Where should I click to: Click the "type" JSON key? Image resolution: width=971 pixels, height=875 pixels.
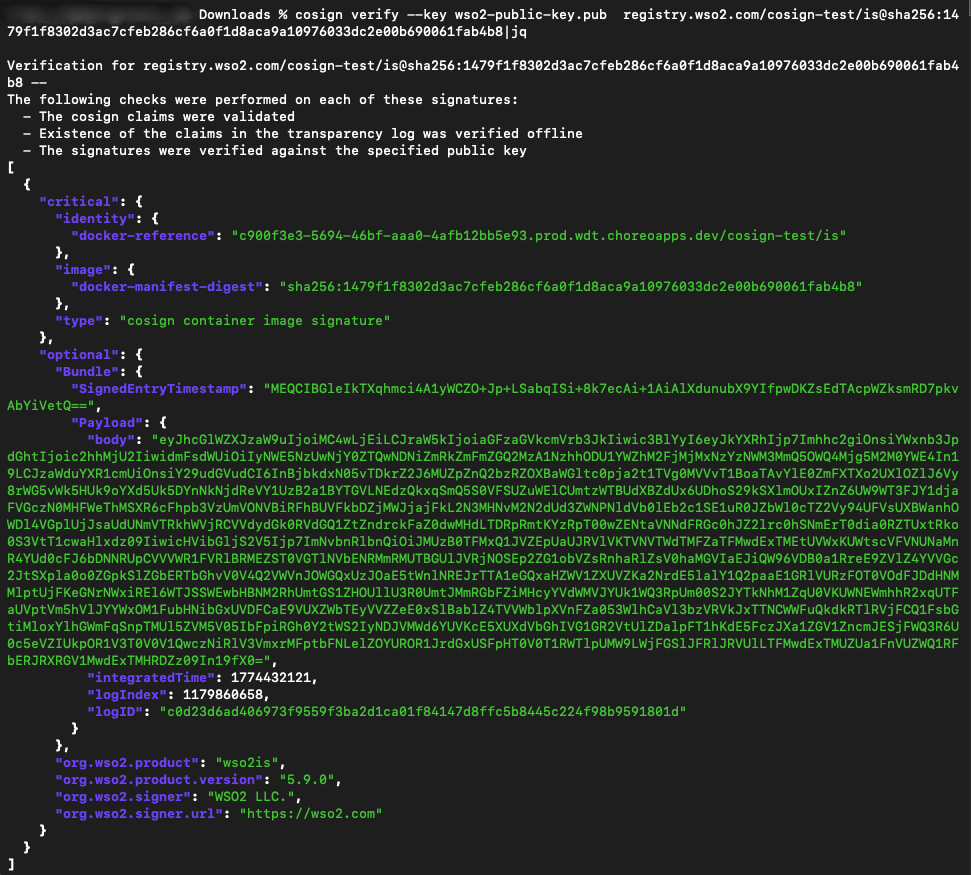79,321
